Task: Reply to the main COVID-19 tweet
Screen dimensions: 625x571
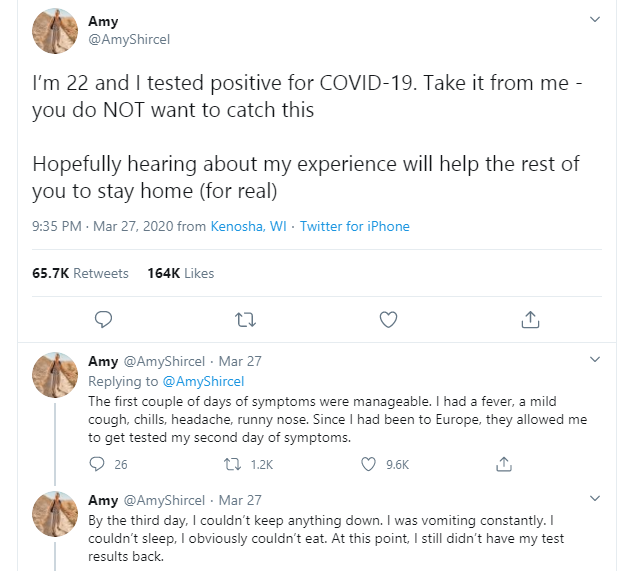Action: [x=103, y=319]
